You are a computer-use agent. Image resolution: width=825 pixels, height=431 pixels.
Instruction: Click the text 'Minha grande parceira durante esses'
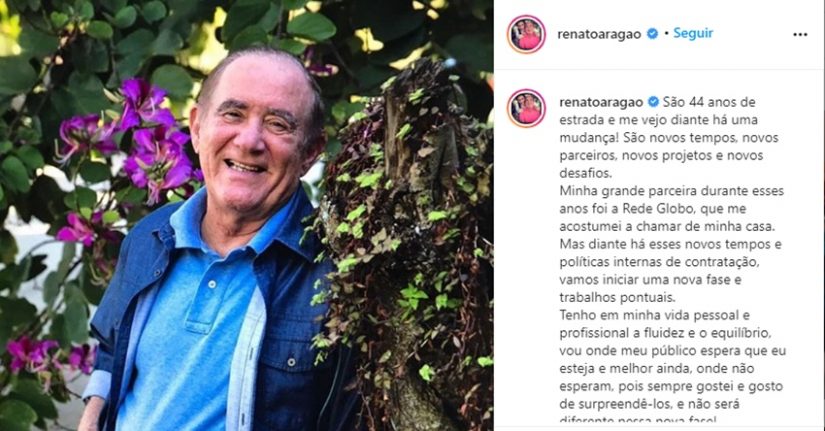[671, 191]
